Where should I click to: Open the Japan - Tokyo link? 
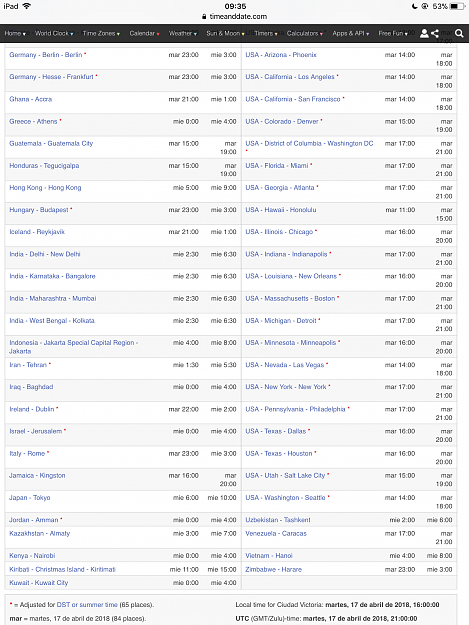click(30, 497)
